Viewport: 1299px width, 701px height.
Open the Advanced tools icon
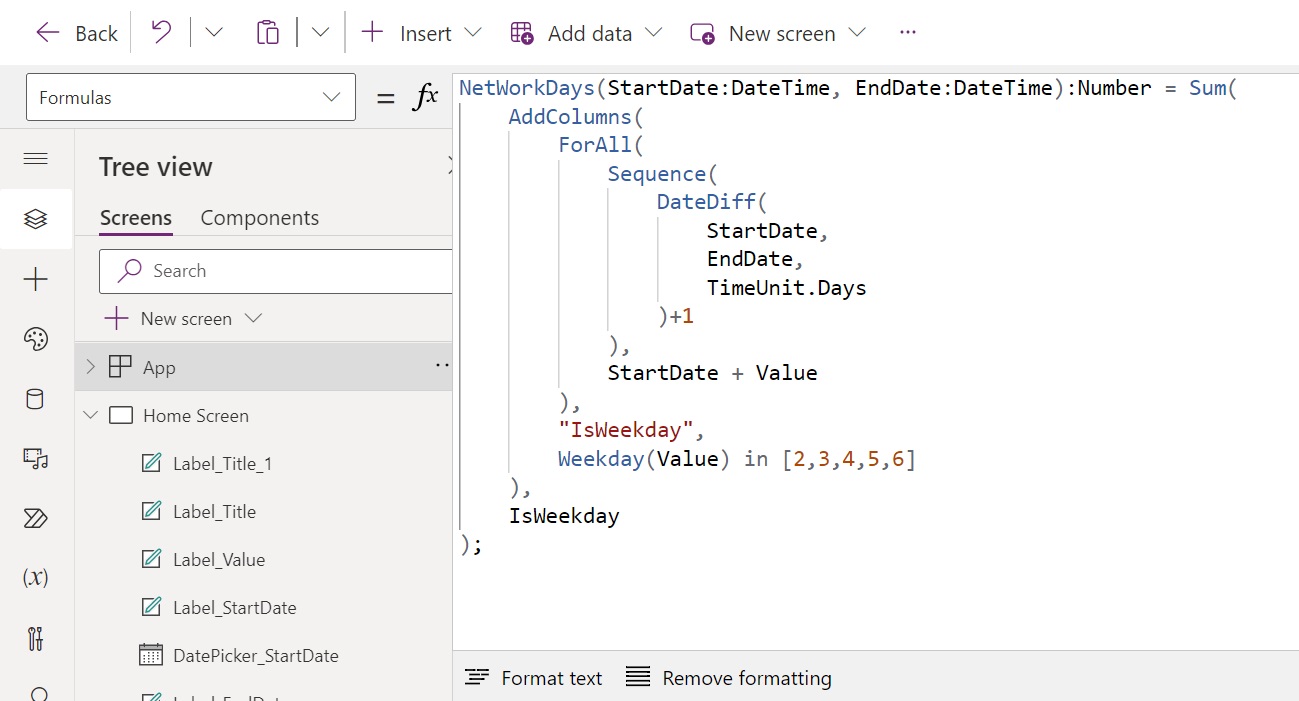(x=36, y=638)
